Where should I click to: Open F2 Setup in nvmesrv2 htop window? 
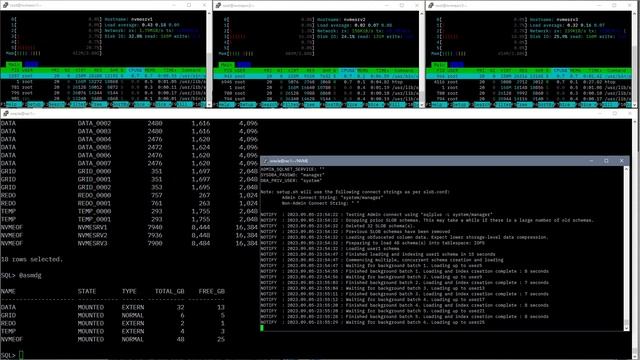248,104
